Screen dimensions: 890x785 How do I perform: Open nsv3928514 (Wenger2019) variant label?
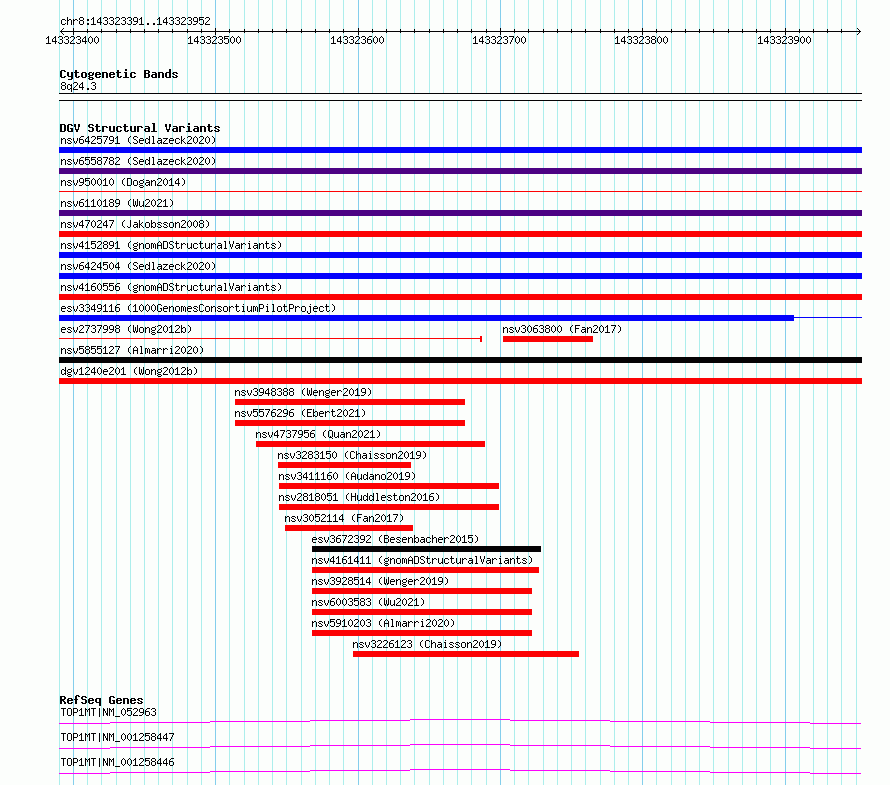[380, 581]
